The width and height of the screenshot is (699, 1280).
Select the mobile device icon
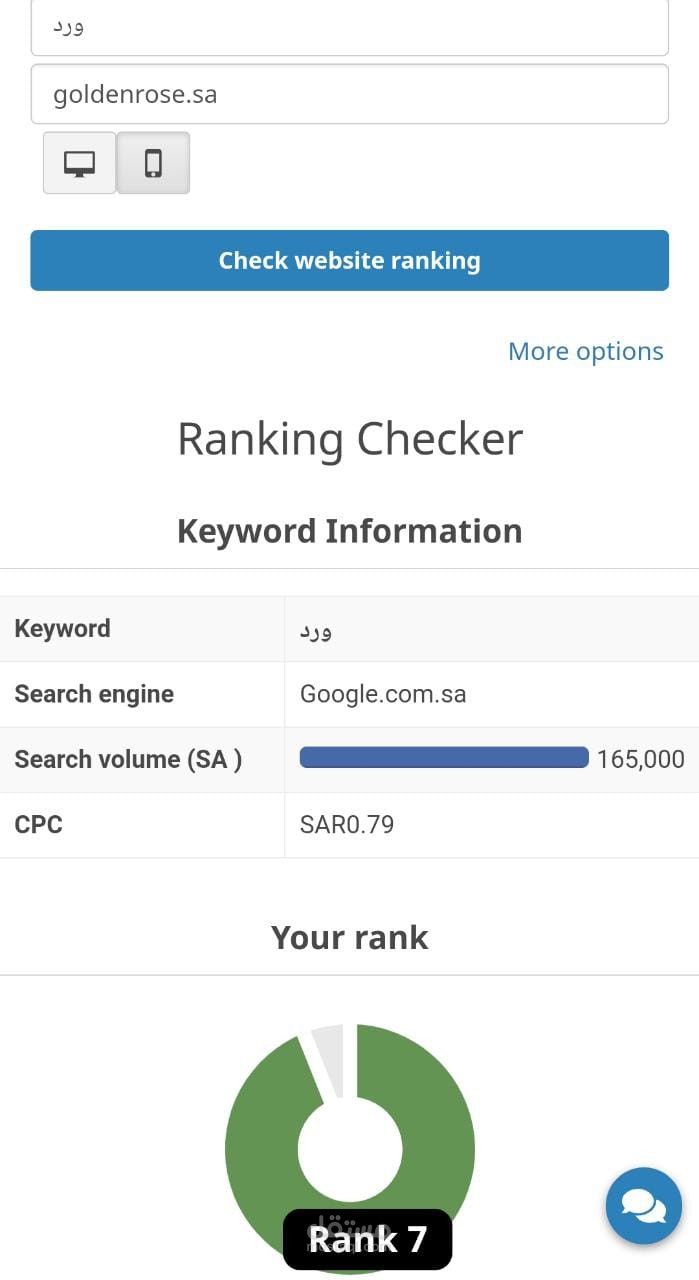pos(153,163)
